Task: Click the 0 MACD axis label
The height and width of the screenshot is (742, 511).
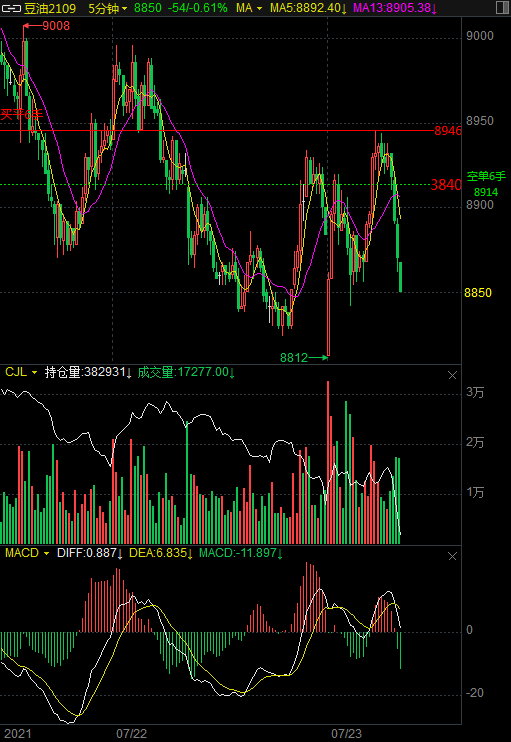Action: coord(469,630)
